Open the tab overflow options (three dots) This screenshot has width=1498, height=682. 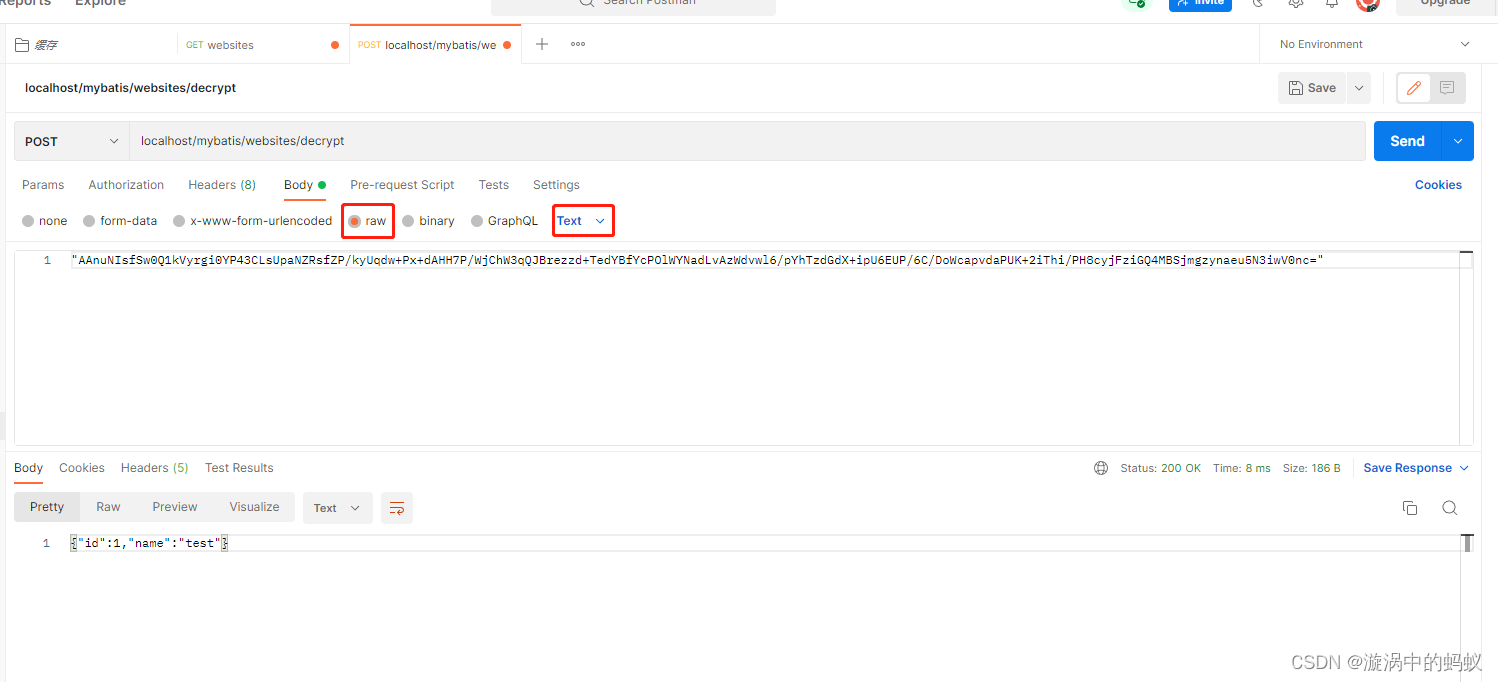578,44
